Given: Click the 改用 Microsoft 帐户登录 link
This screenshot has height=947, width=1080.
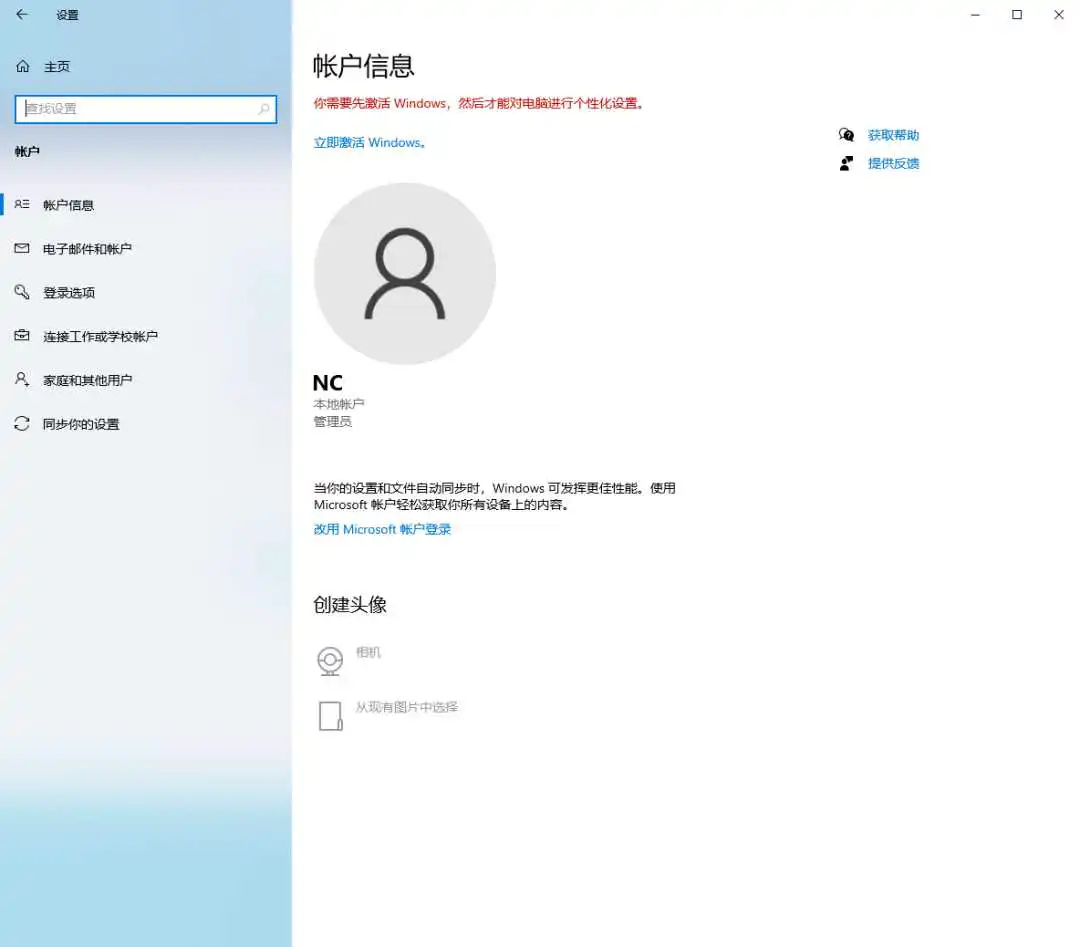Looking at the screenshot, I should click(x=382, y=529).
